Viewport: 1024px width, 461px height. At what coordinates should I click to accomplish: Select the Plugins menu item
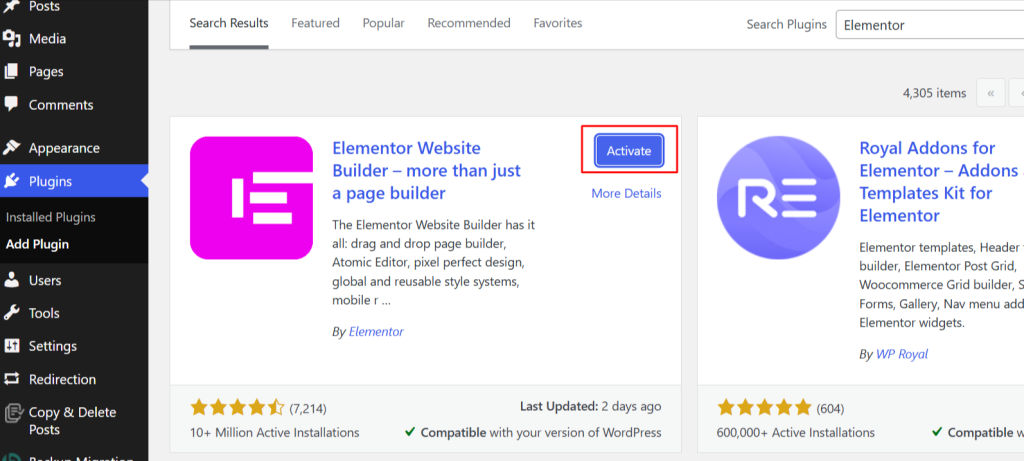[74, 181]
